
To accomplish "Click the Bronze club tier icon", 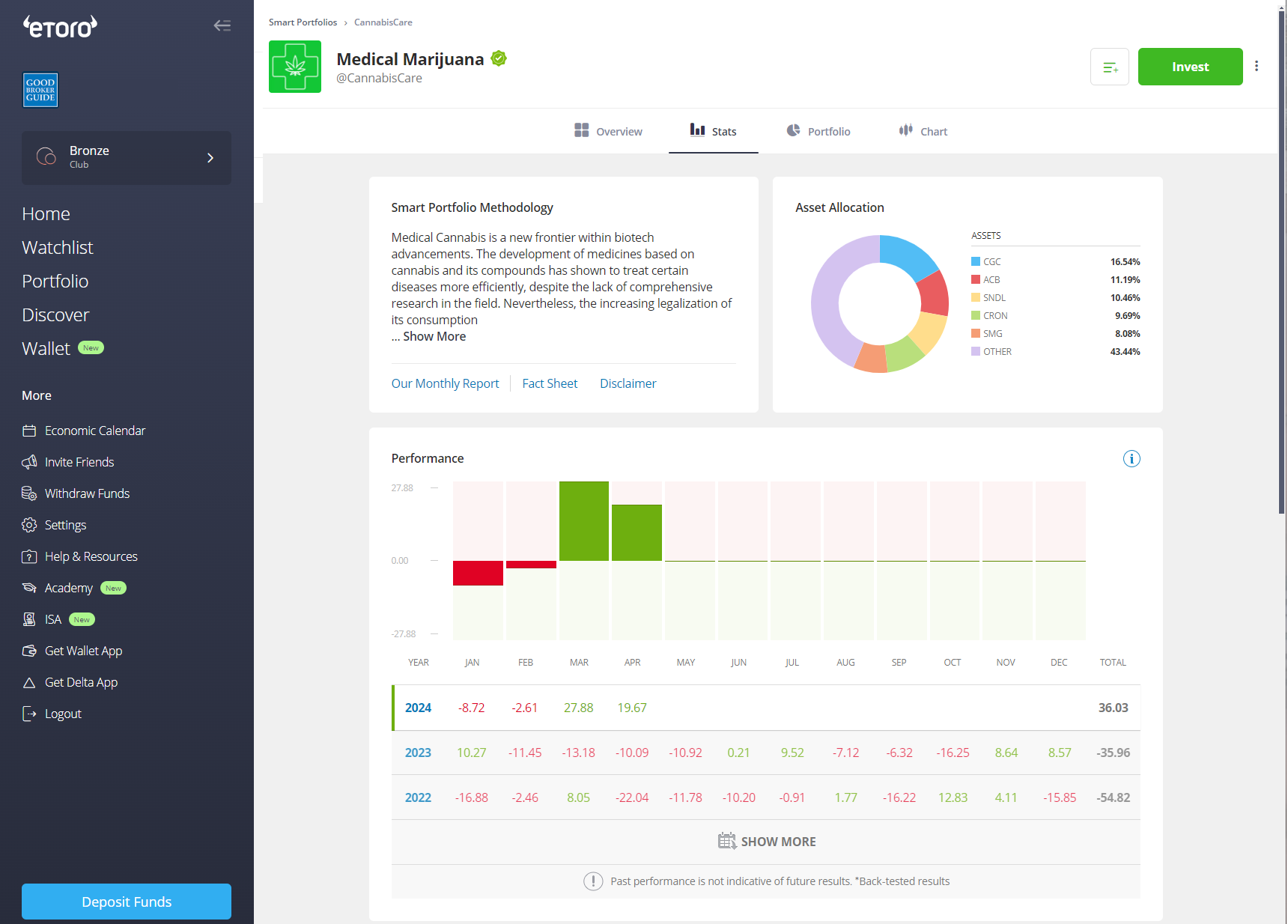I will coord(46,156).
